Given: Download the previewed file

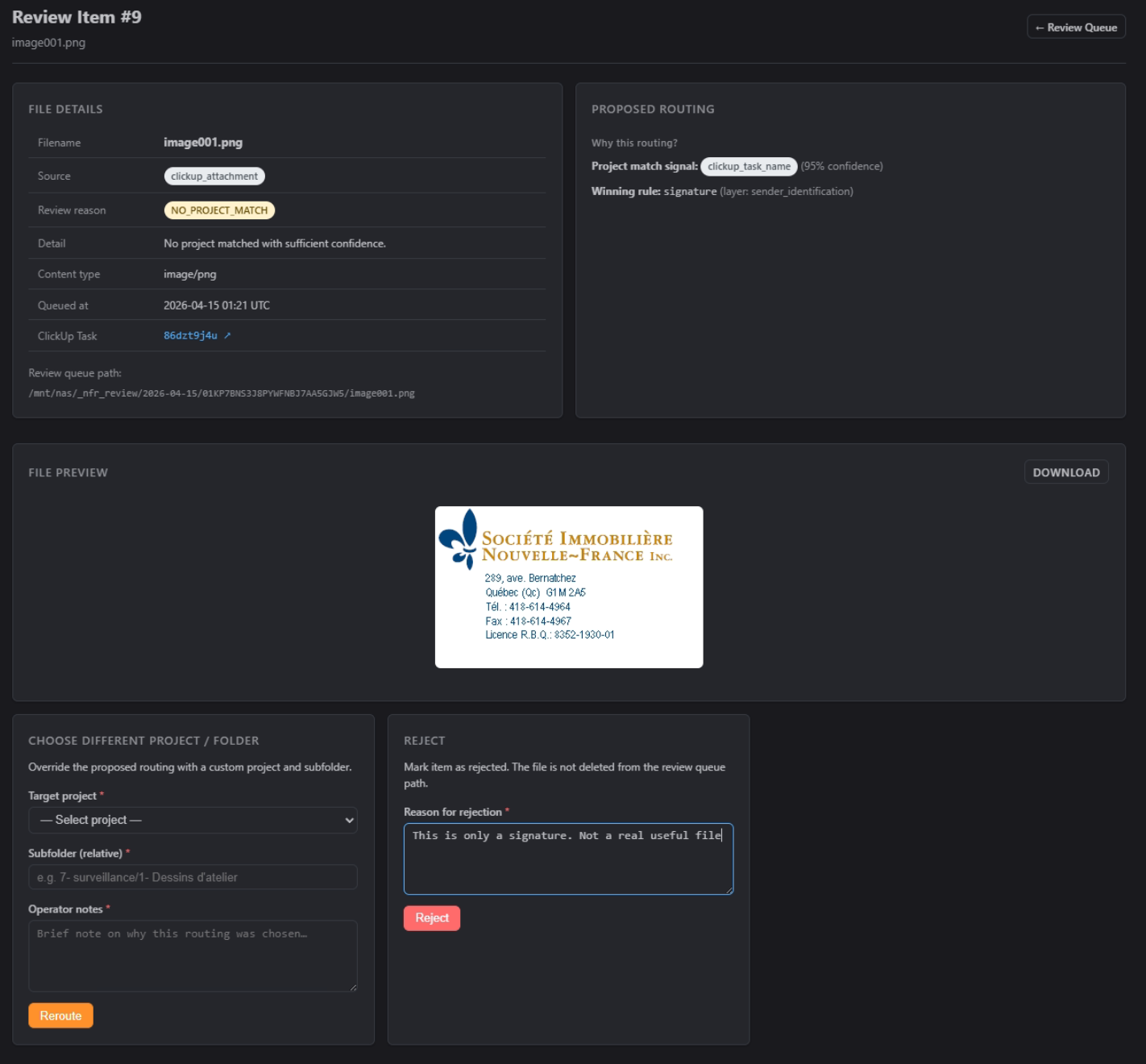Looking at the screenshot, I should click(1065, 472).
